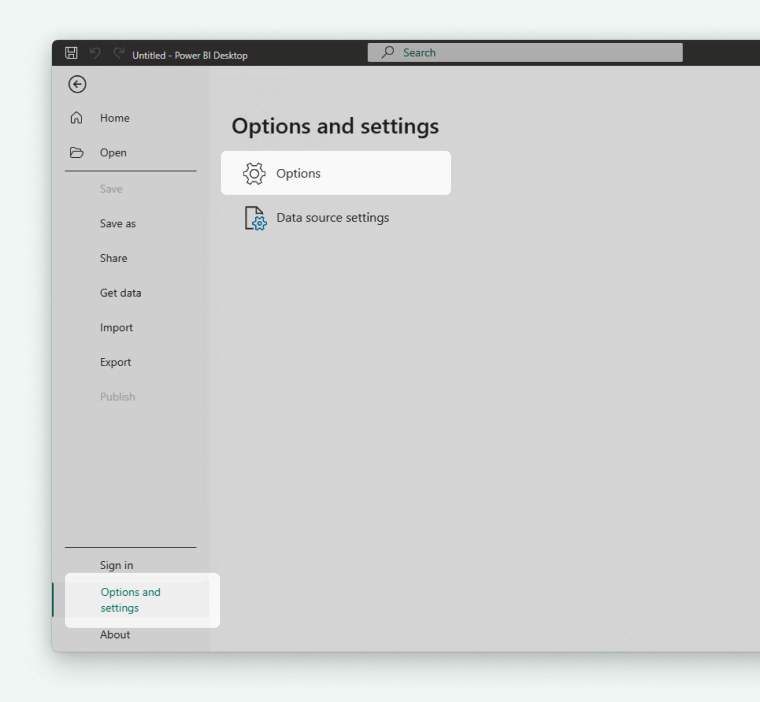Click the save icon in title bar
Viewport: 760px width, 702px height.
72,54
